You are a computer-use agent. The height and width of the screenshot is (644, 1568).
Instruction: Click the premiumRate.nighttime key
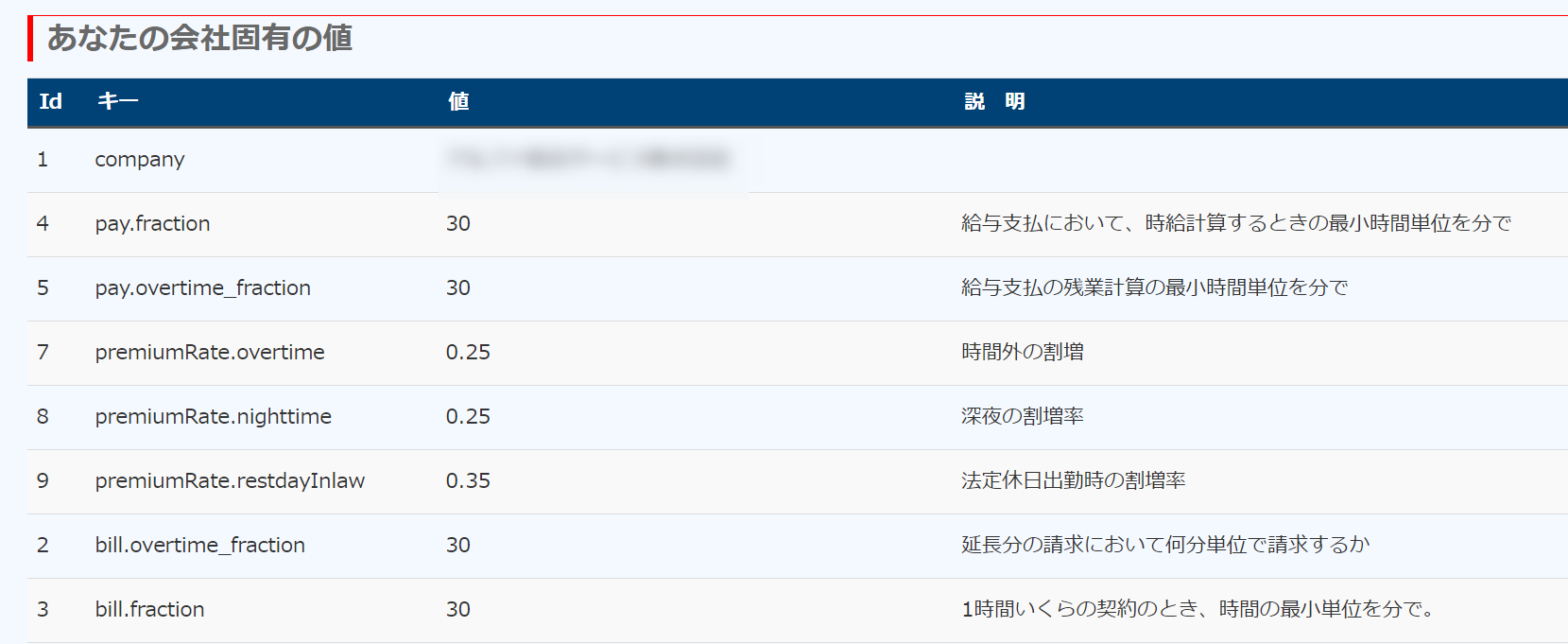click(213, 417)
